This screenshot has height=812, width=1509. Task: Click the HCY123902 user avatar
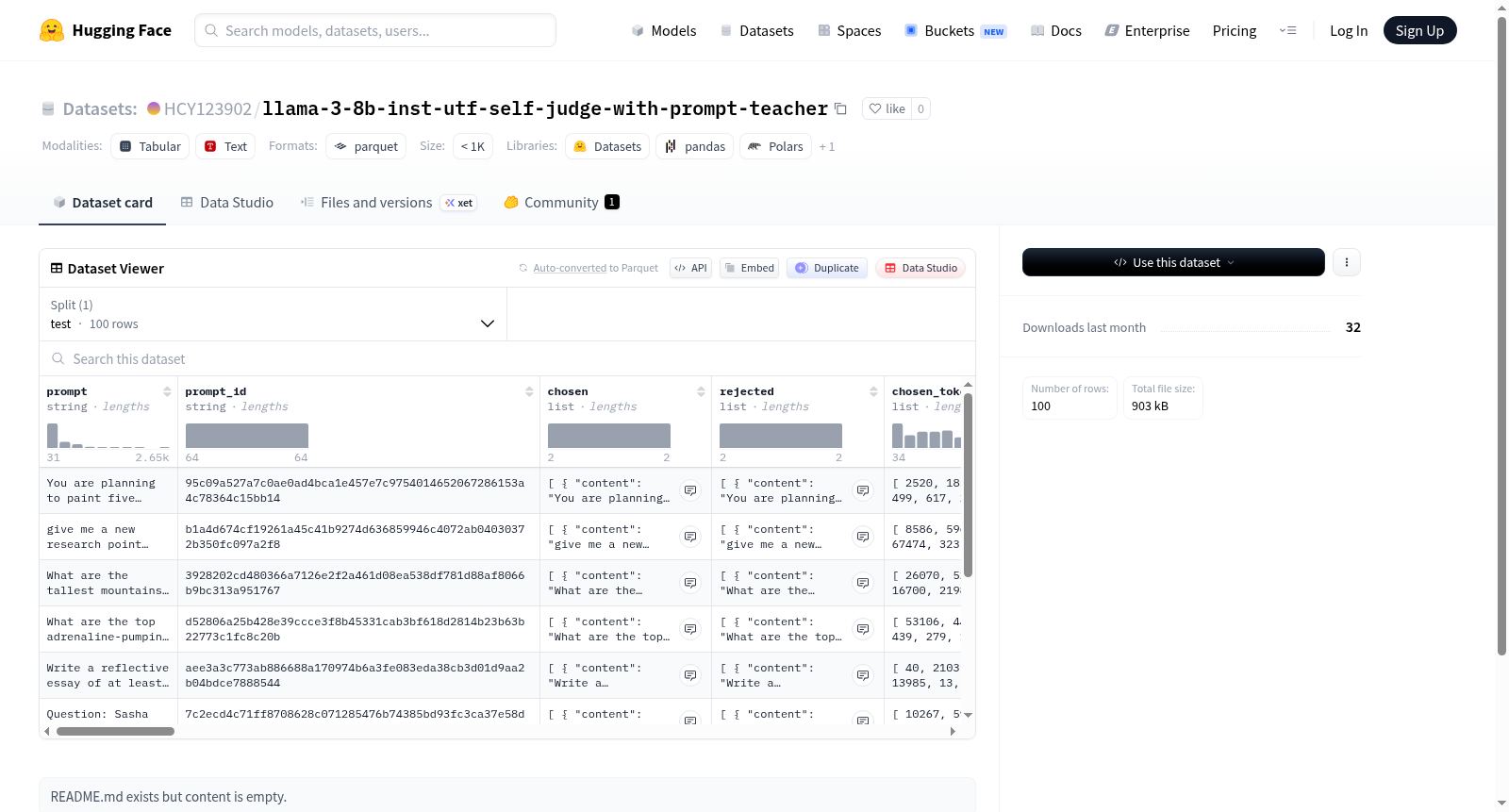154,108
